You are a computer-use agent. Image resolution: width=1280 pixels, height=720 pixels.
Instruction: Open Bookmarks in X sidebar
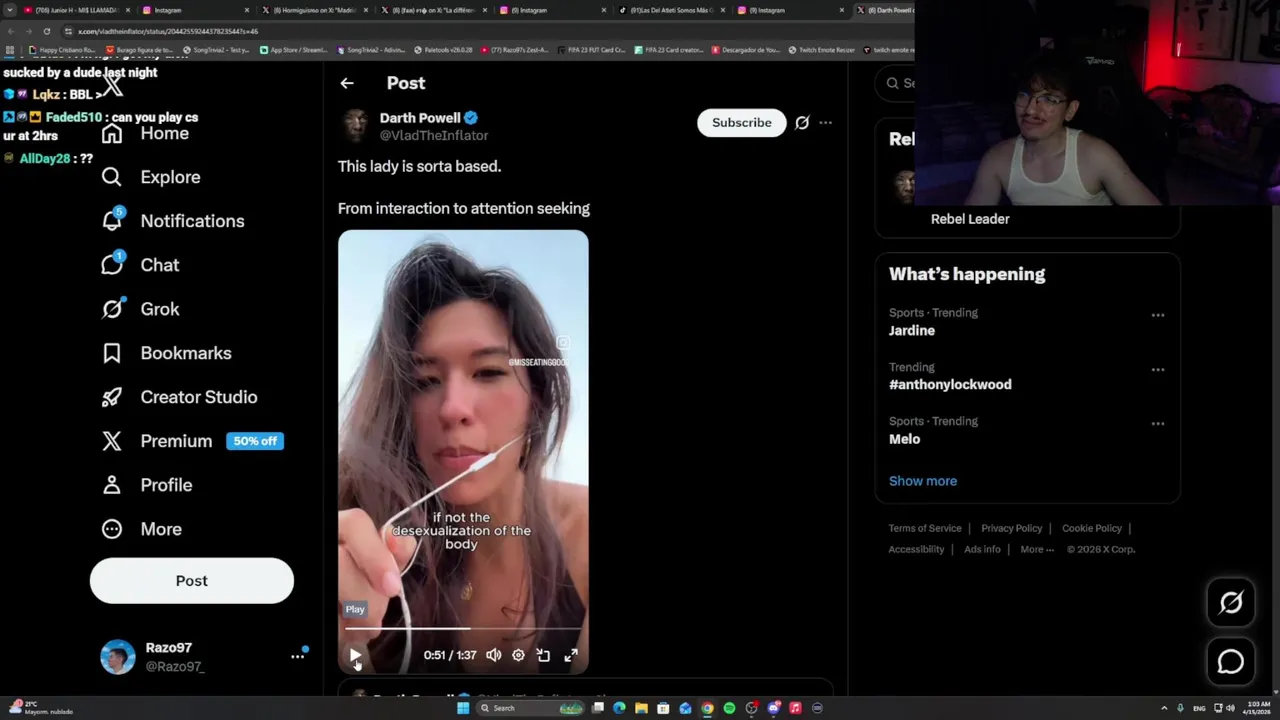167,353
